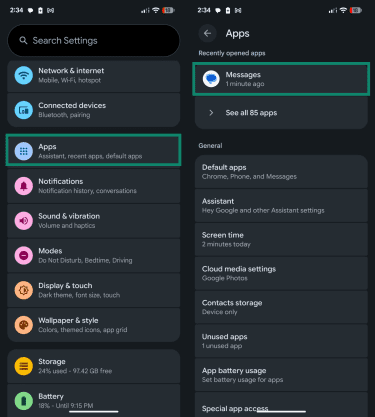Tap '1 unused app' text

click(222, 346)
